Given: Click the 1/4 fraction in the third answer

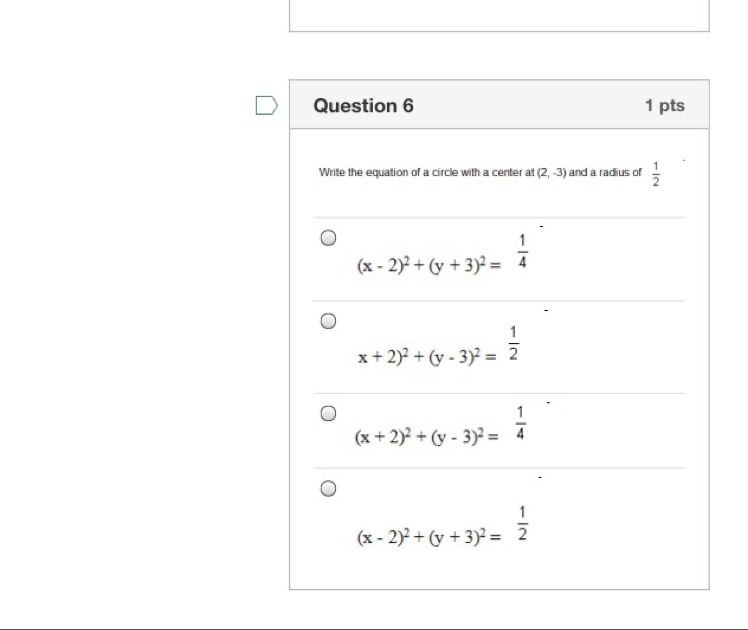Looking at the screenshot, I should pyautogui.click(x=521, y=424).
